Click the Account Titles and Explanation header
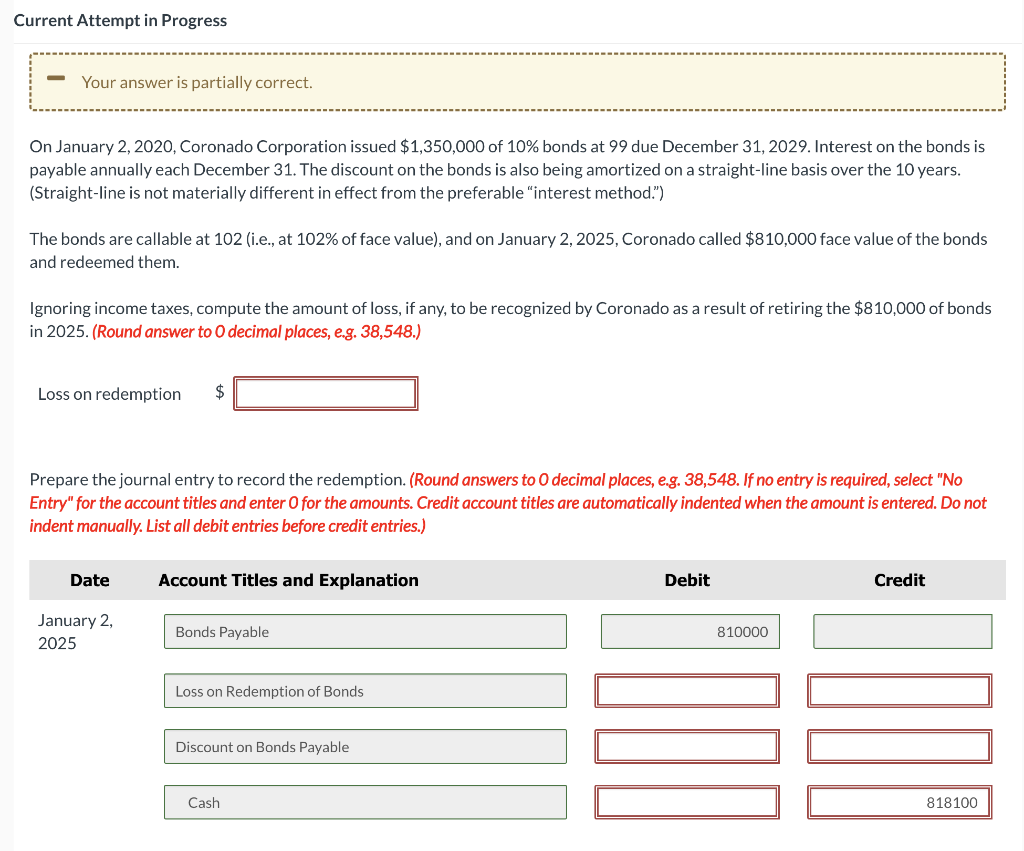1024x851 pixels. click(x=288, y=580)
